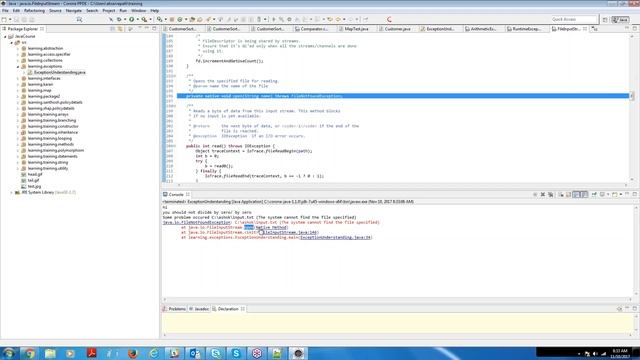Switch to the Customer.java editor tab
This screenshot has height=360, width=640.
[x=397, y=29]
